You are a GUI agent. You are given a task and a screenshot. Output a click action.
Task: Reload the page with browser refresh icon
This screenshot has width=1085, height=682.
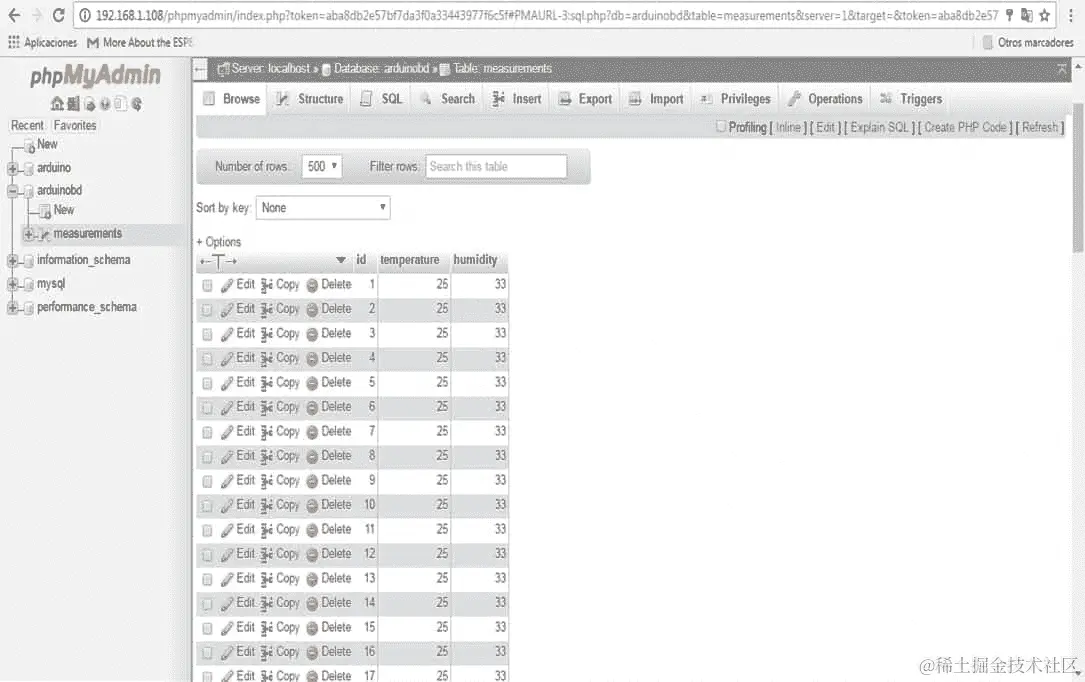(x=59, y=15)
